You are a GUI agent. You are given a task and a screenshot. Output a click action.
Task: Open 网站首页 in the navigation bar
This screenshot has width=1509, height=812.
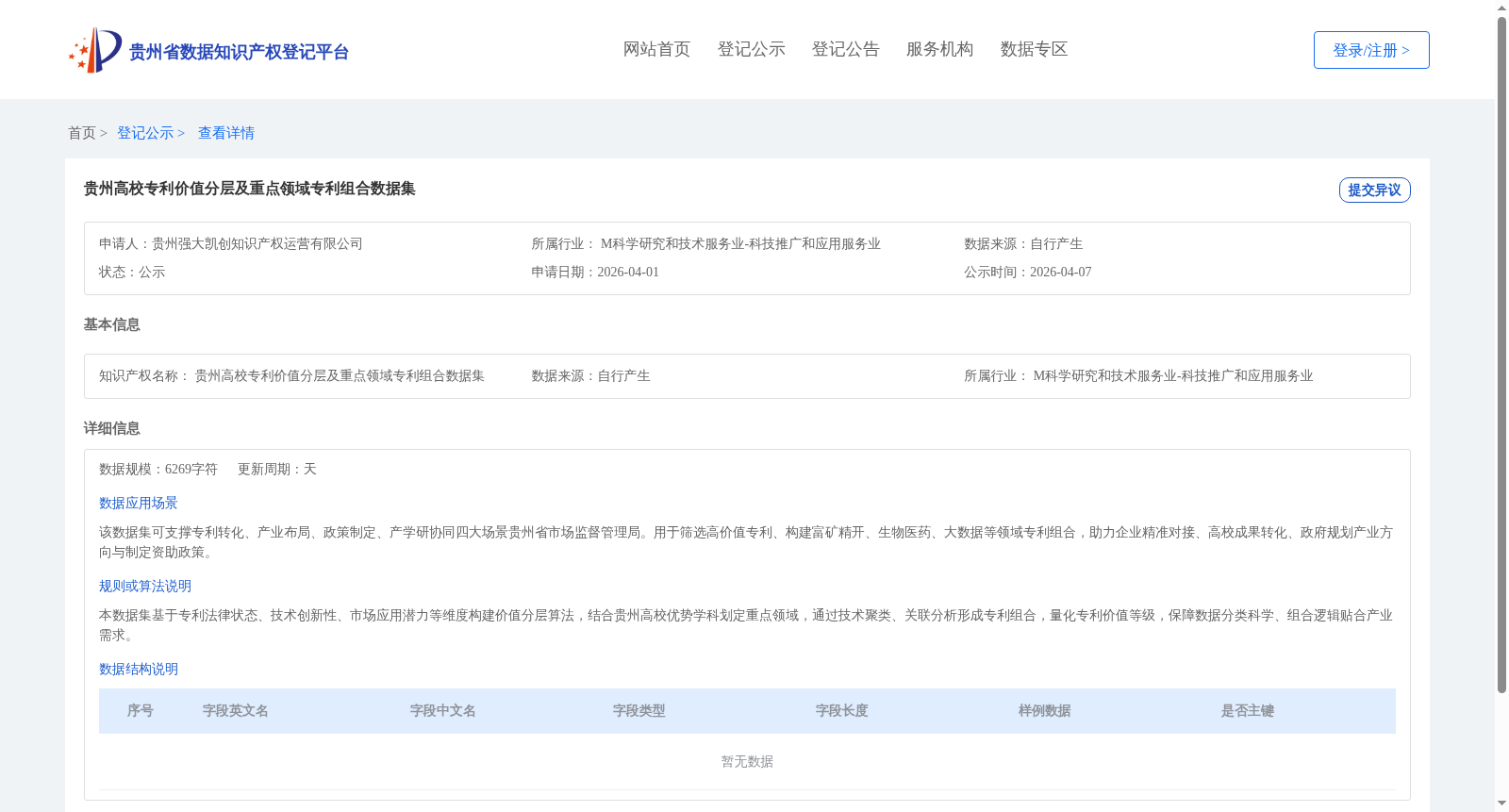[656, 49]
